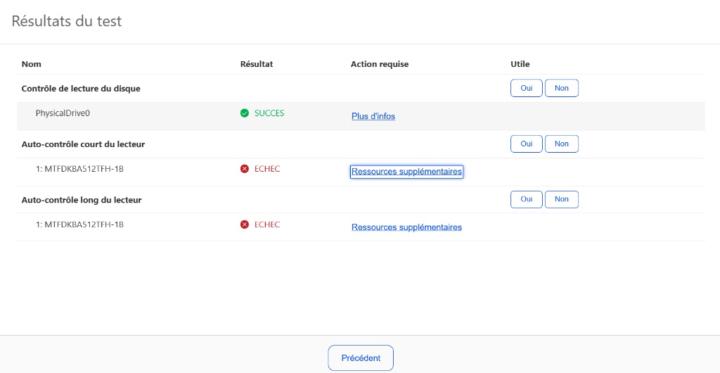The height and width of the screenshot is (373, 720).
Task: Click the Action requise column header
Action: (x=379, y=64)
